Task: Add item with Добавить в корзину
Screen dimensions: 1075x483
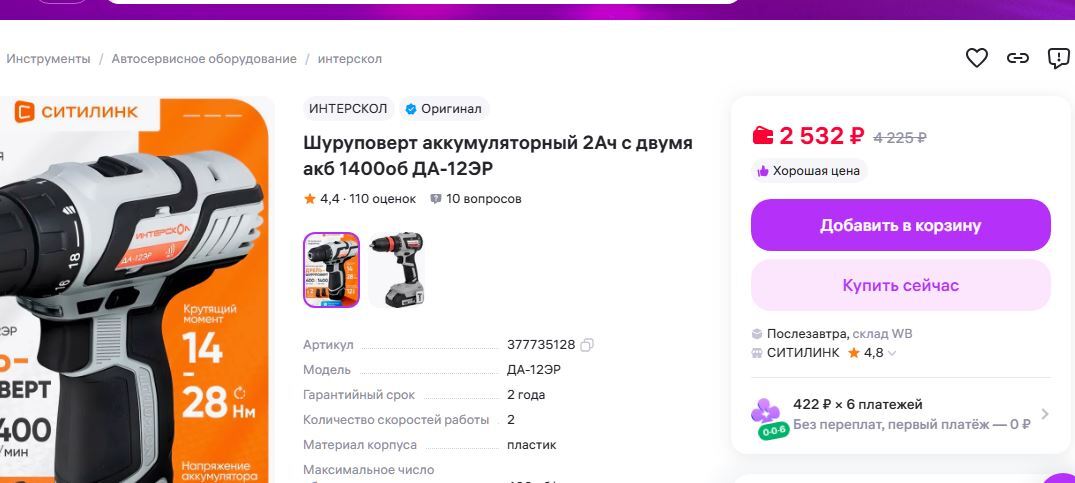Action: tap(900, 225)
